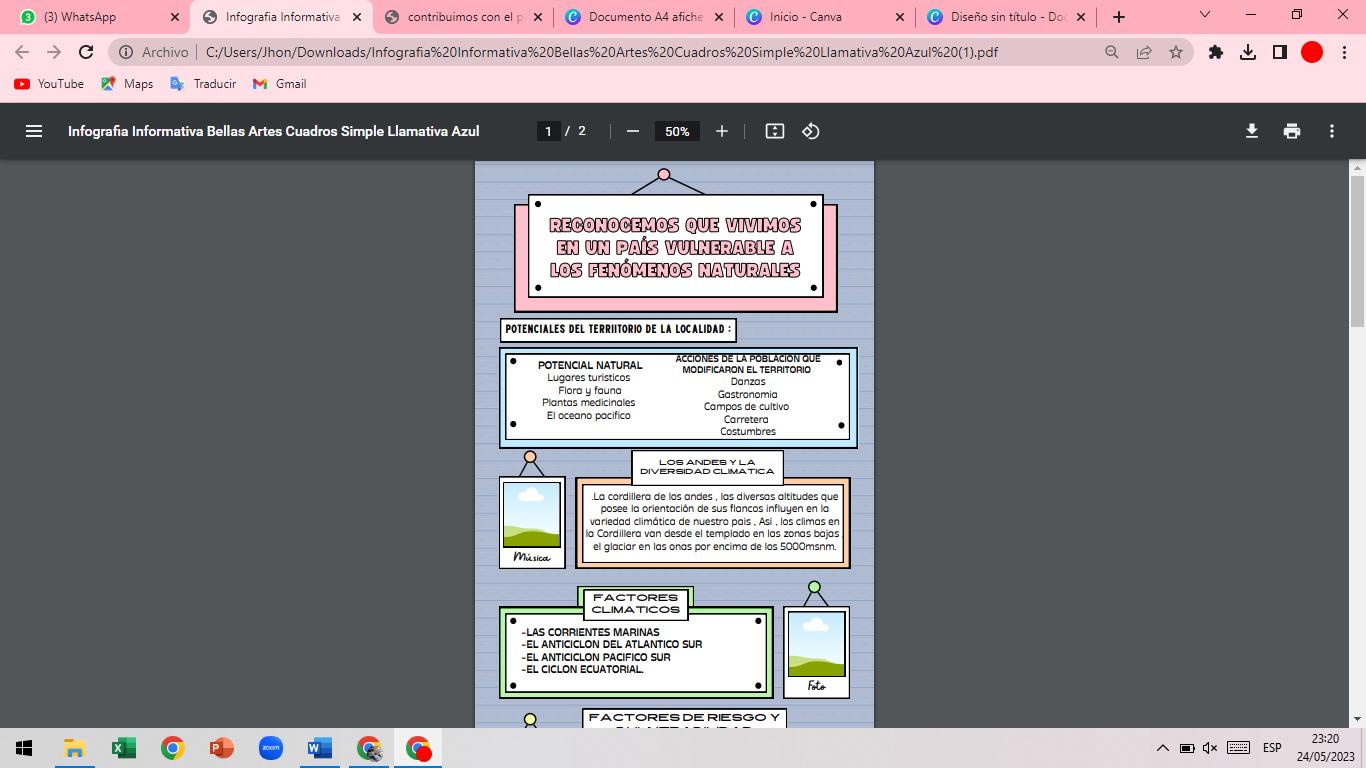Open the taskbar clock and calendar
This screenshot has width=1366, height=768.
coord(1325,748)
